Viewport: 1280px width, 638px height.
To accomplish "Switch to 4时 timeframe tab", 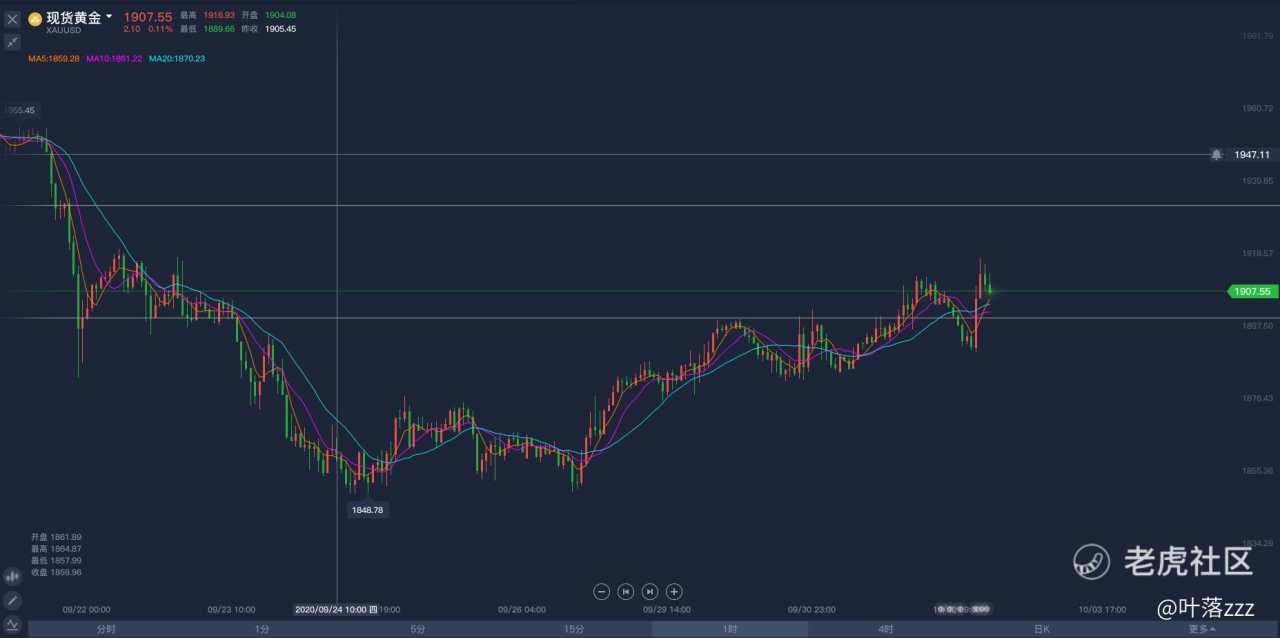I will click(x=886, y=629).
